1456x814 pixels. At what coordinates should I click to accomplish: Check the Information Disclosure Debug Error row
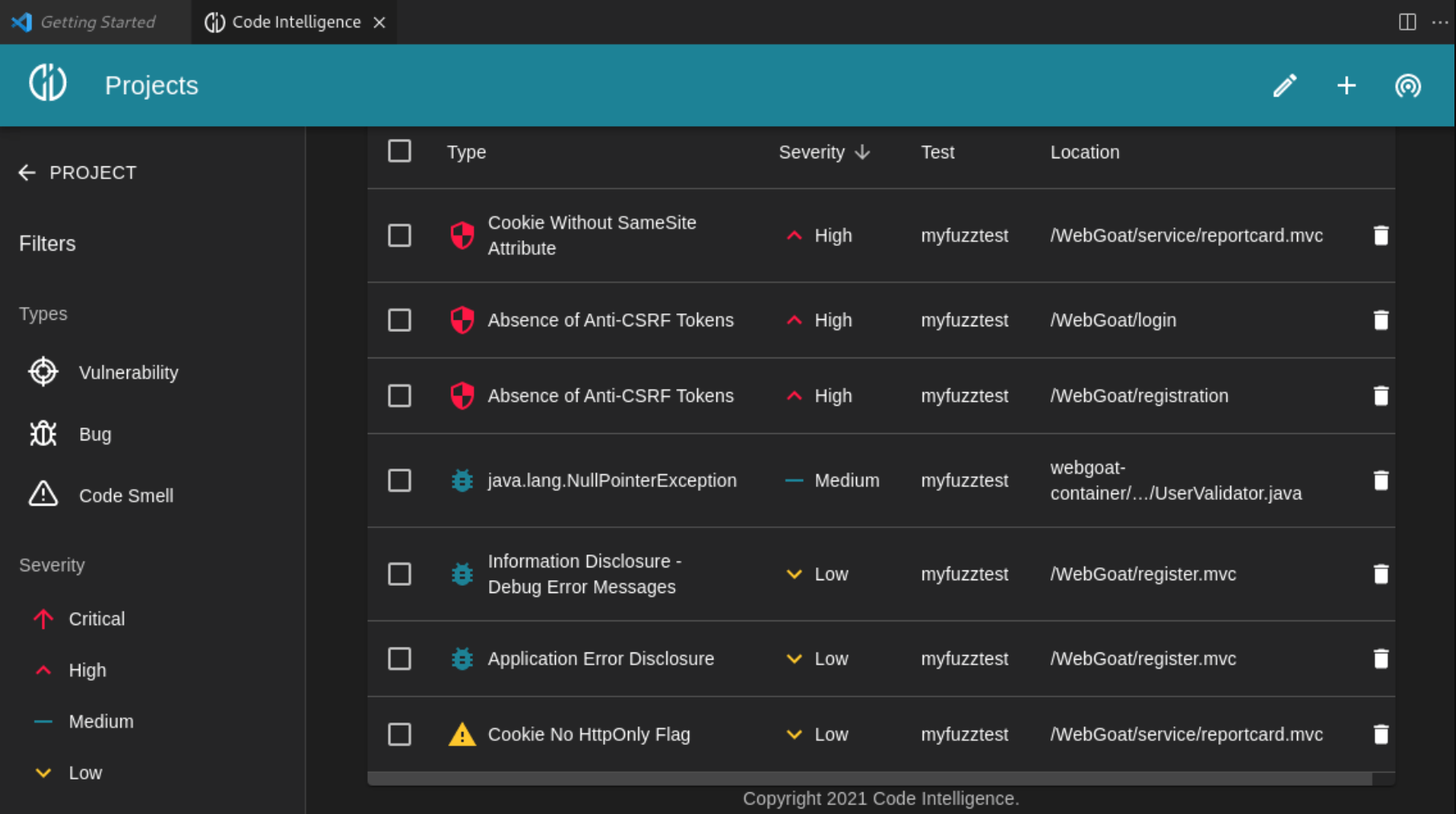(399, 574)
